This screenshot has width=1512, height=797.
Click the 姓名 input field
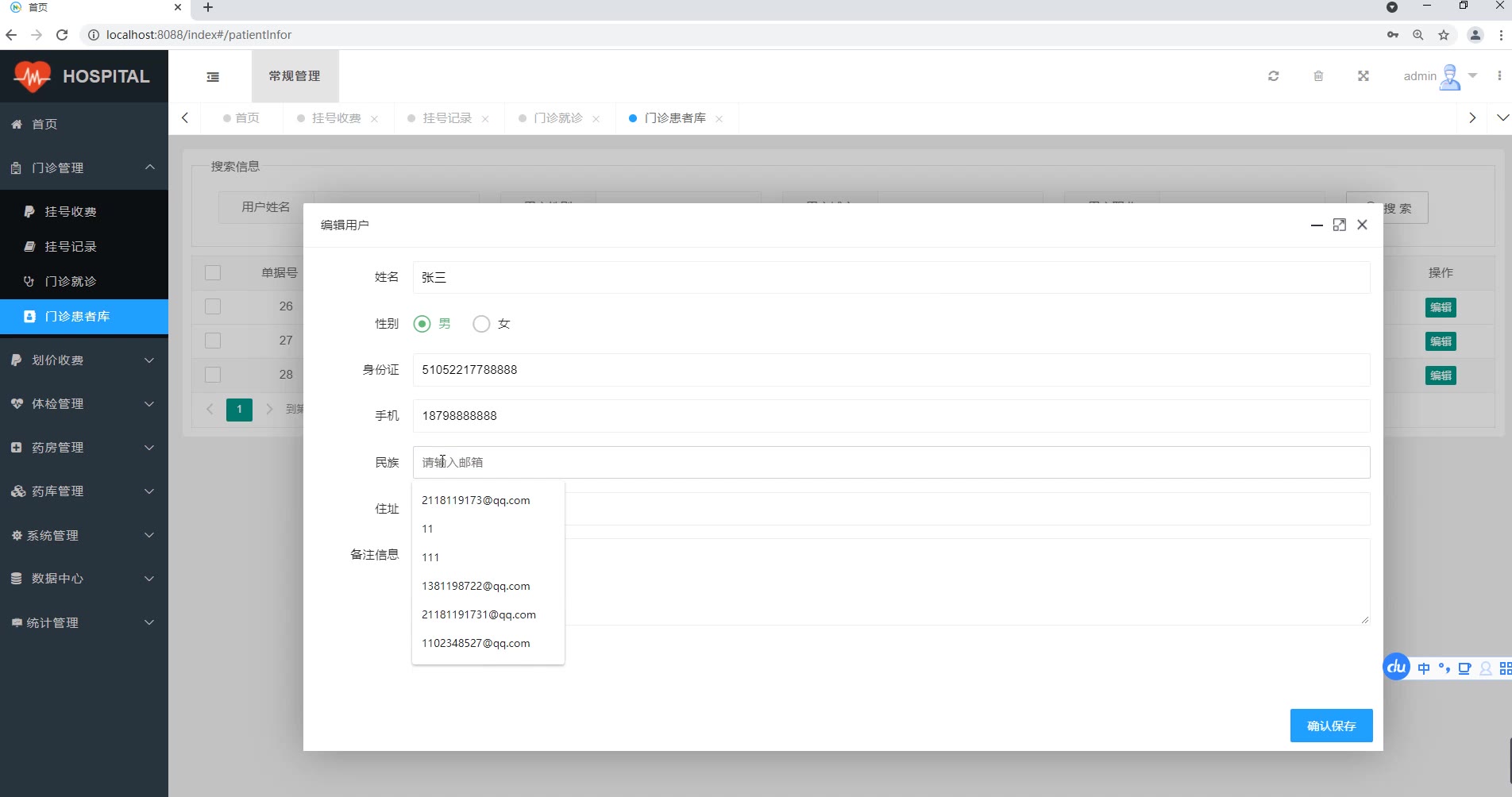click(891, 278)
